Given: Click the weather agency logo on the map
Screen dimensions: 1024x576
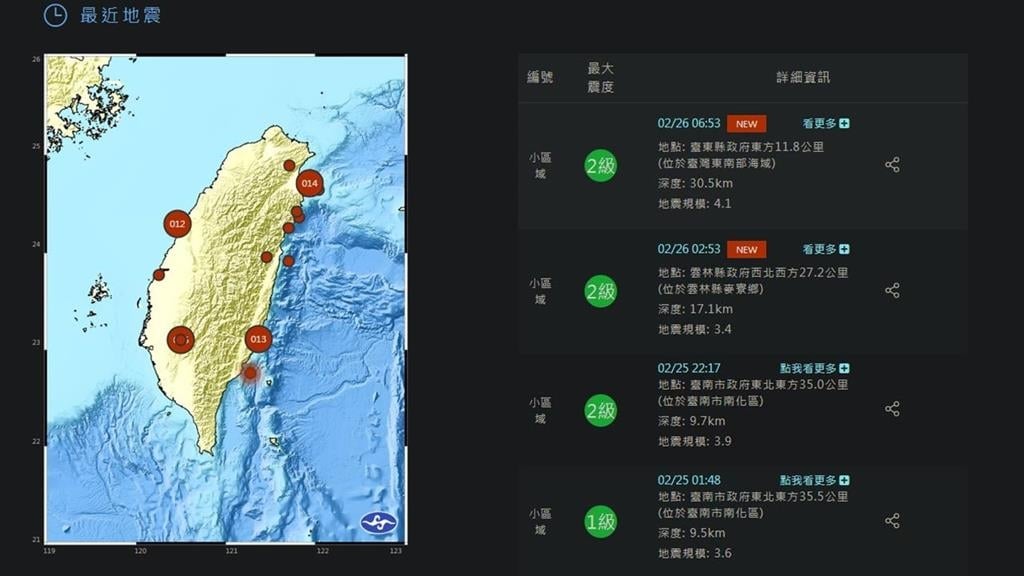Looking at the screenshot, I should 379,522.
